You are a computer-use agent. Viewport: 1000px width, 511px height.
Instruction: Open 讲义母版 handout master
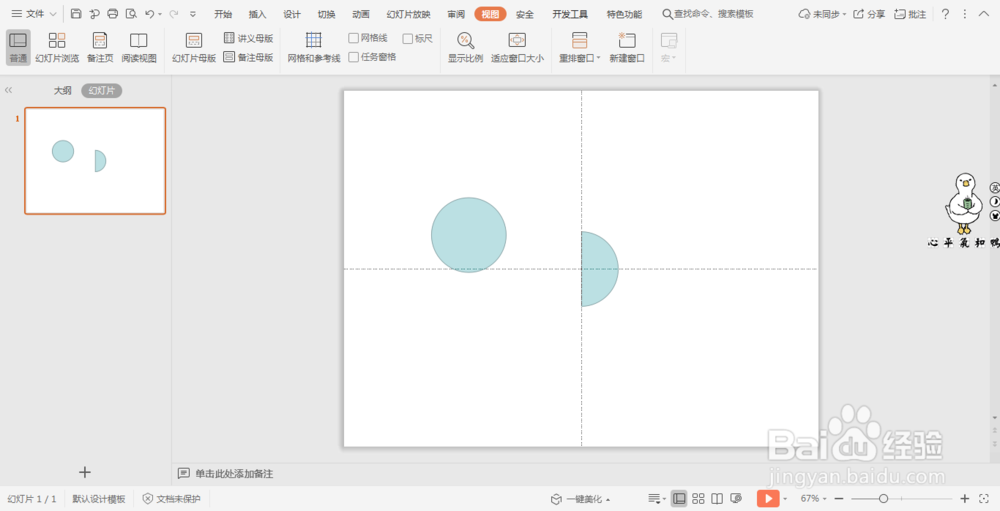point(248,38)
